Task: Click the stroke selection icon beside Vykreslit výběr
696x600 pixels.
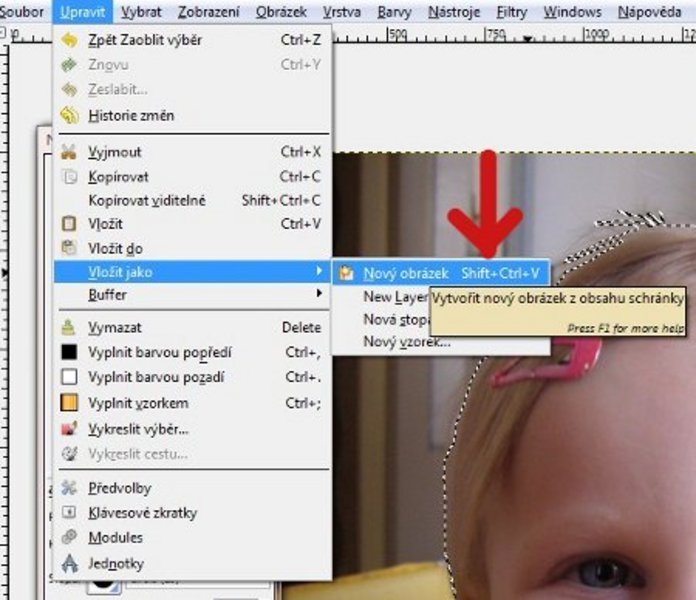Action: tap(69, 429)
